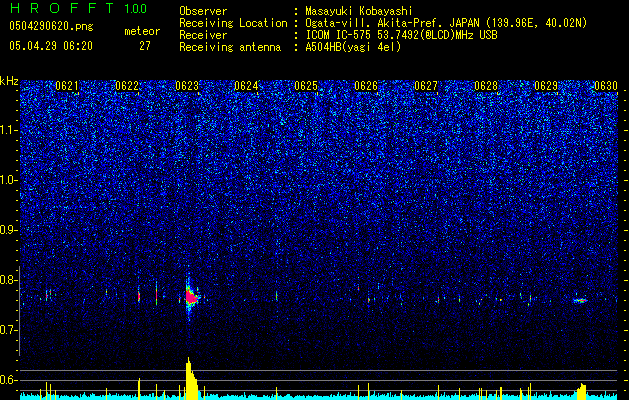The width and height of the screenshot is (629, 400).
Task: Click the tallest yellow power peak near 0623
Action: point(191,378)
